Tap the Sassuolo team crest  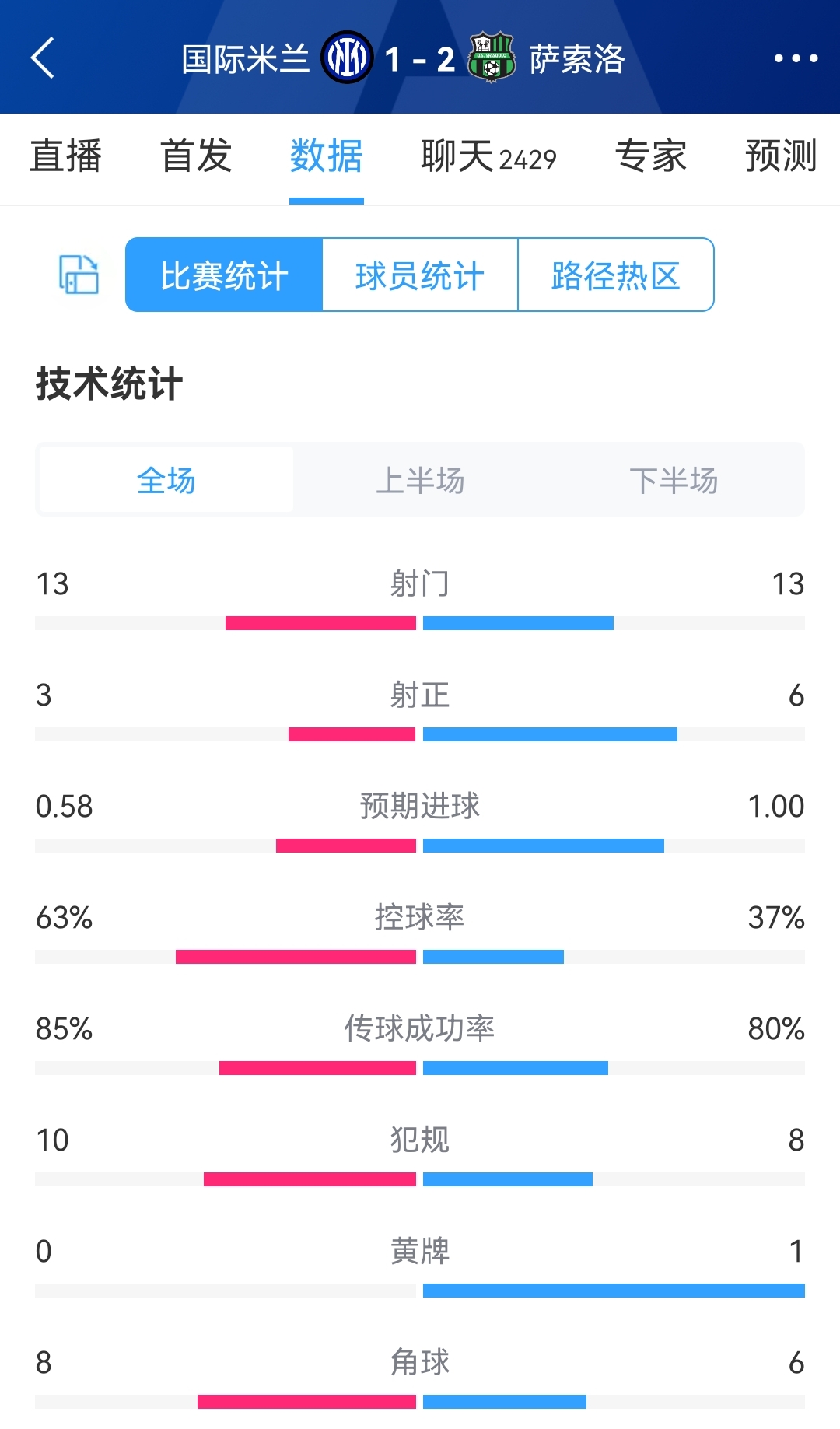point(491,58)
